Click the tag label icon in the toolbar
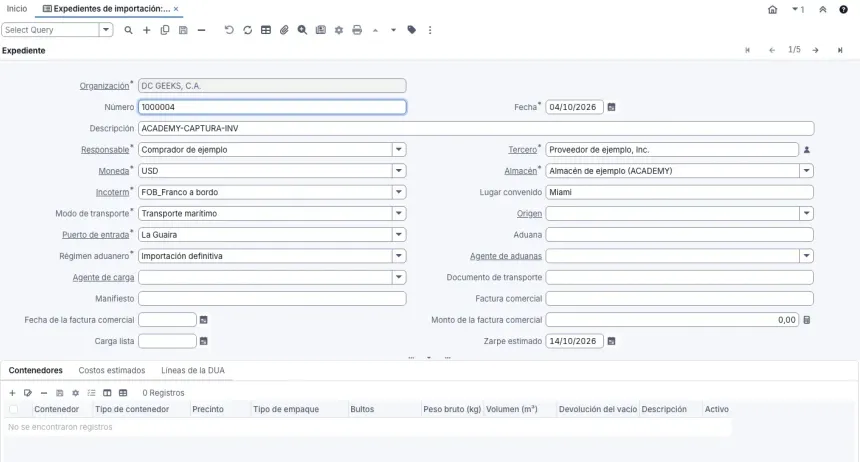The image size is (860, 462). [412, 30]
